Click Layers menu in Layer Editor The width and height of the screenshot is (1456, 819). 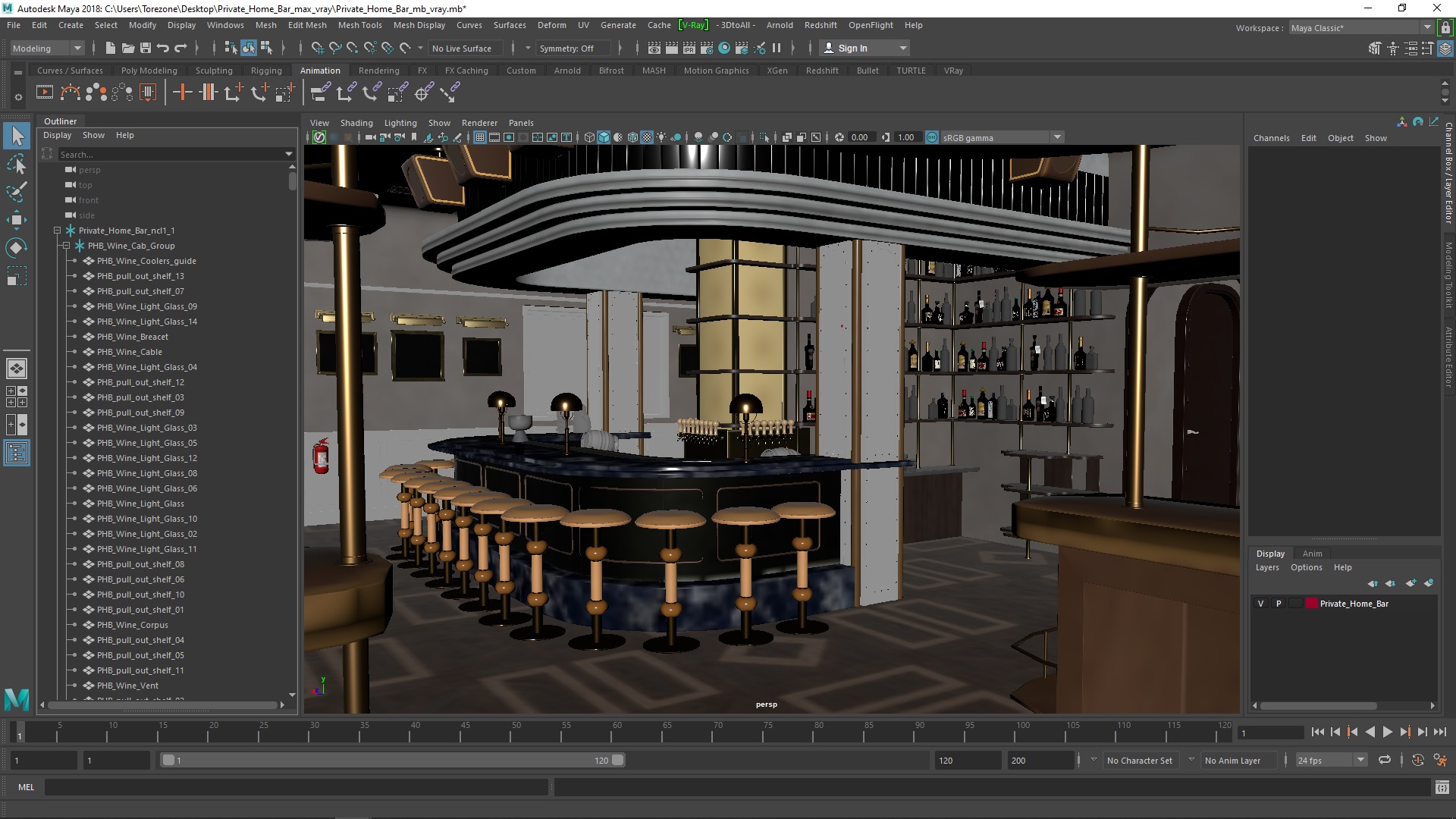1267,567
